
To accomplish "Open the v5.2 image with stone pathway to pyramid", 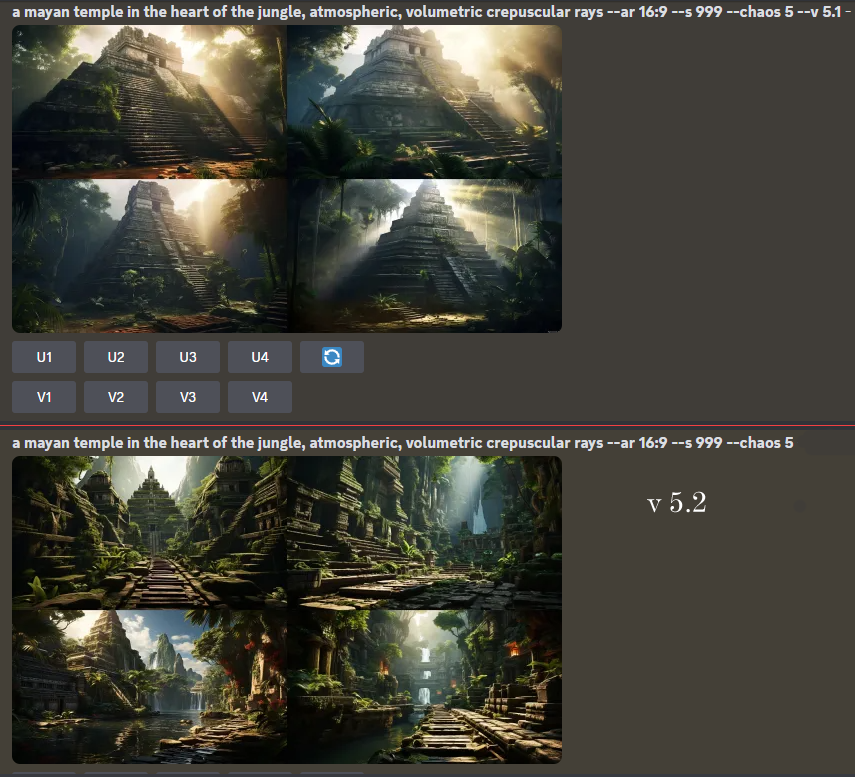I will 149,533.
